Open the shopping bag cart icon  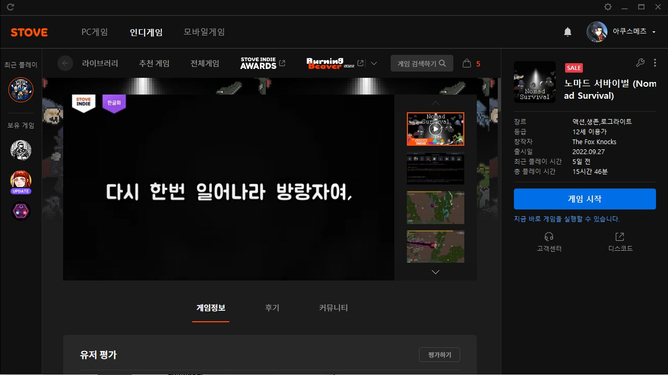(x=467, y=63)
